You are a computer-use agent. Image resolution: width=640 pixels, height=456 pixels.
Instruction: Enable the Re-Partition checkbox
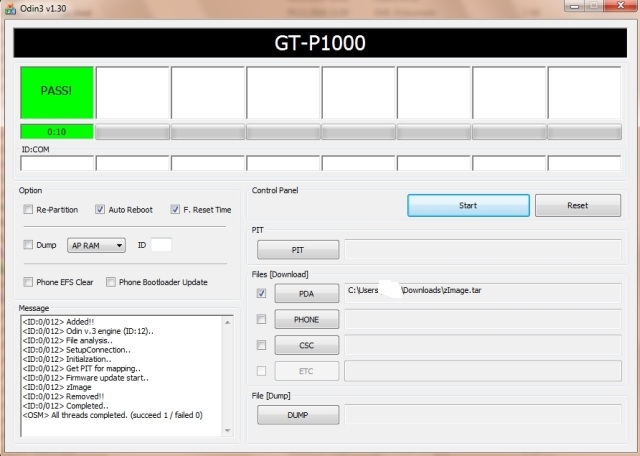pos(28,209)
